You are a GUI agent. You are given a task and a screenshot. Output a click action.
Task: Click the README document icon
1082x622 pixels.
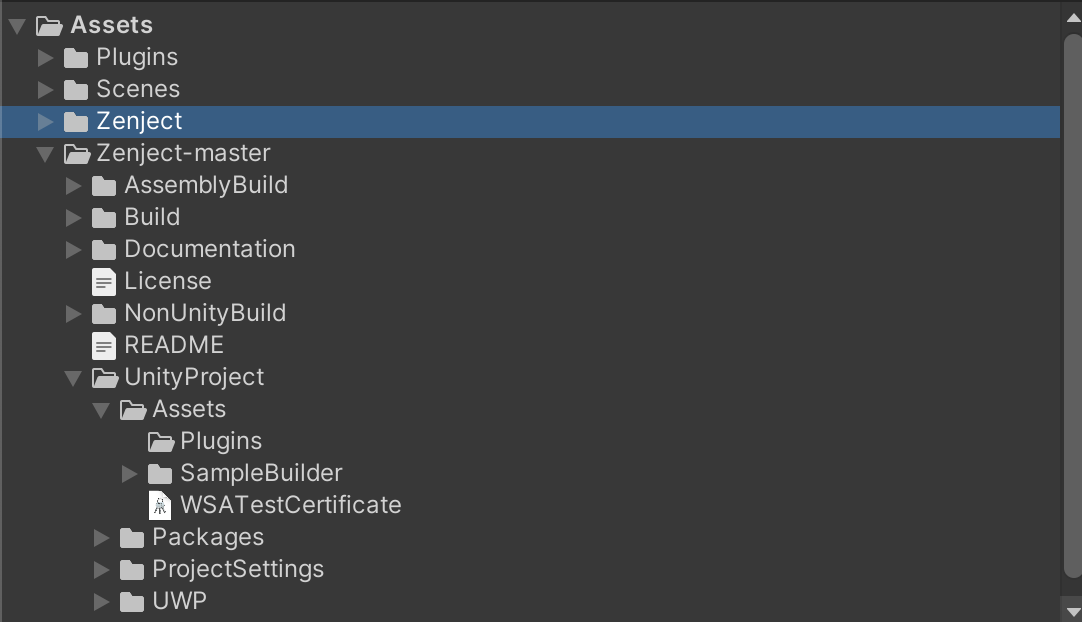(x=104, y=346)
